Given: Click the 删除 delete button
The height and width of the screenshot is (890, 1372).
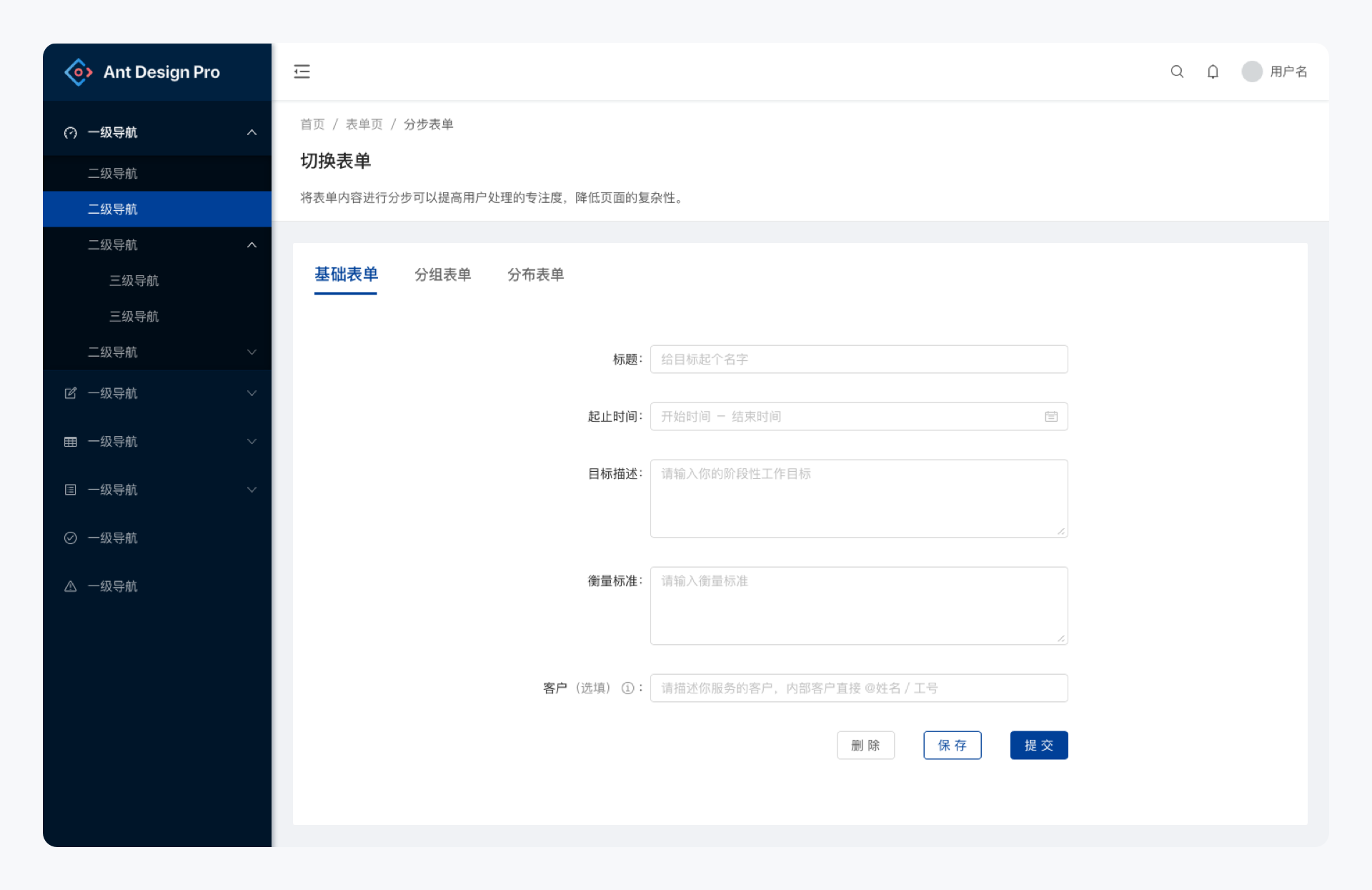Looking at the screenshot, I should [x=865, y=746].
